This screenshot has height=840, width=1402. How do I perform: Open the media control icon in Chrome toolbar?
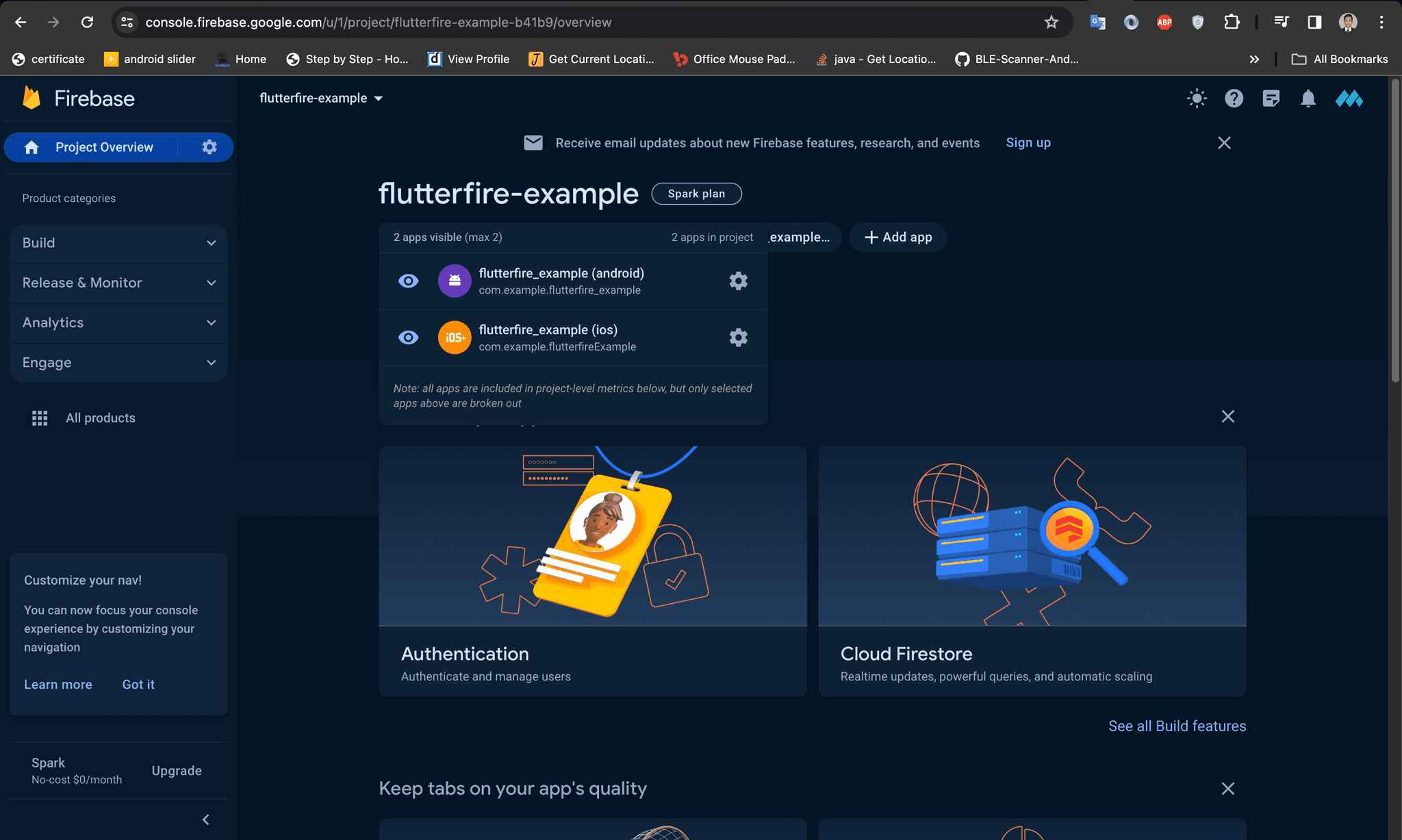pyautogui.click(x=1282, y=22)
